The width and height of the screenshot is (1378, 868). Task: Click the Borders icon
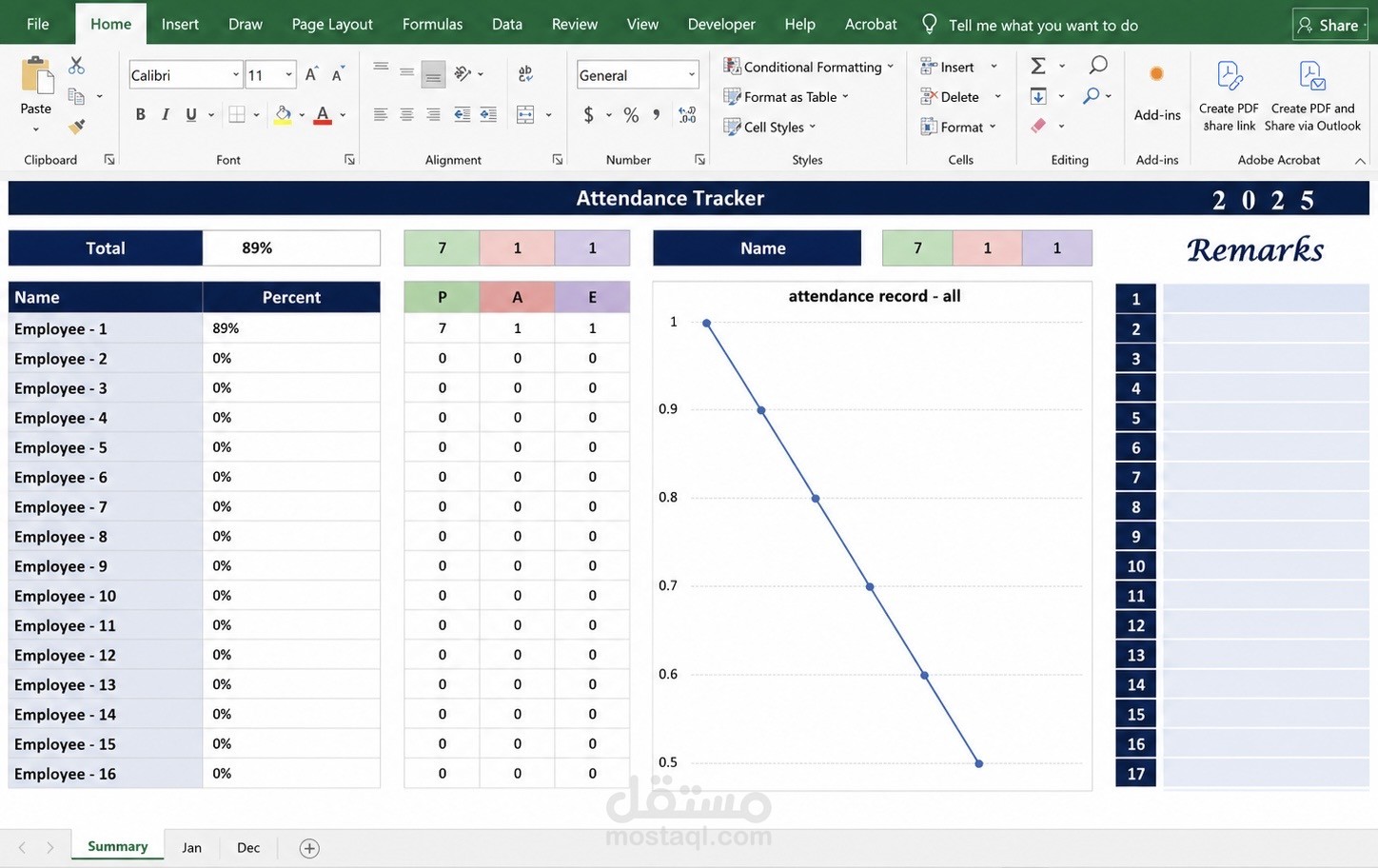click(x=237, y=115)
